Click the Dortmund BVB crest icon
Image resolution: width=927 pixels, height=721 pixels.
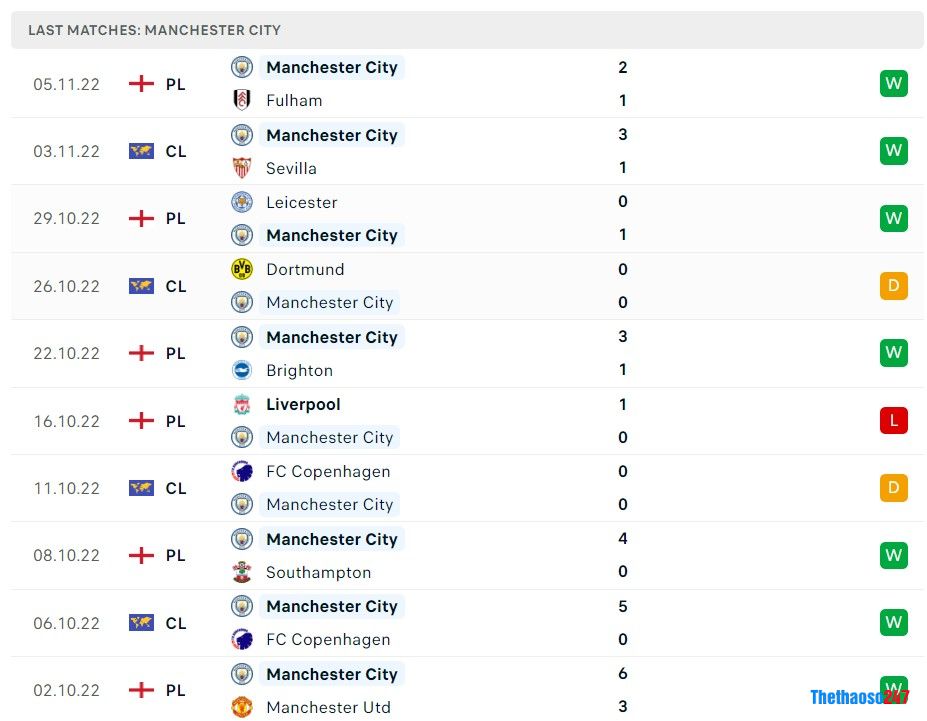(x=242, y=269)
